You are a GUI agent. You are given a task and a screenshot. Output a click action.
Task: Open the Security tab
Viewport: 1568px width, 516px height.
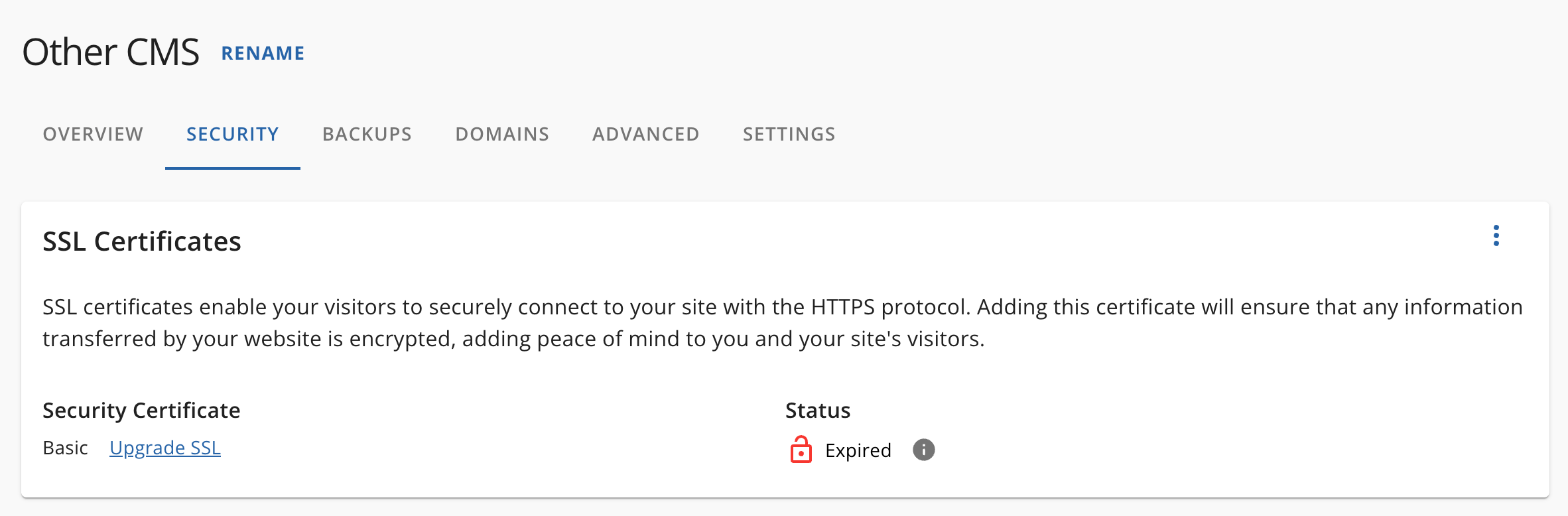click(x=232, y=134)
